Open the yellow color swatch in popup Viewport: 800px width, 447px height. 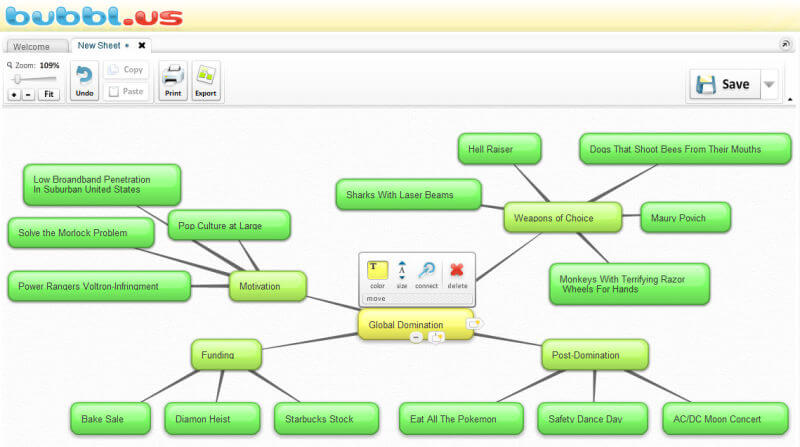tap(377, 269)
